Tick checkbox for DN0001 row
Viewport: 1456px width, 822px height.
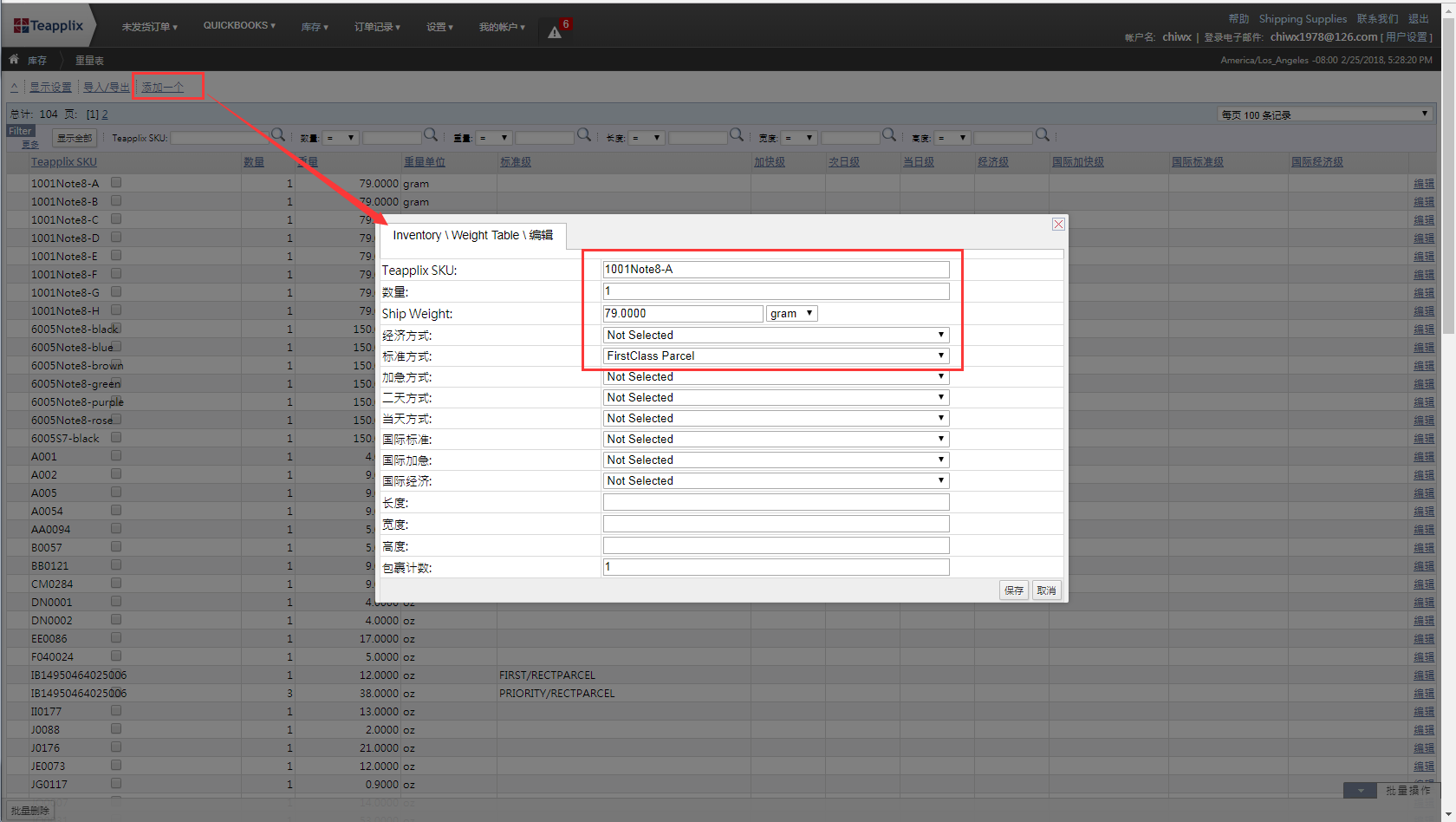coord(116,601)
